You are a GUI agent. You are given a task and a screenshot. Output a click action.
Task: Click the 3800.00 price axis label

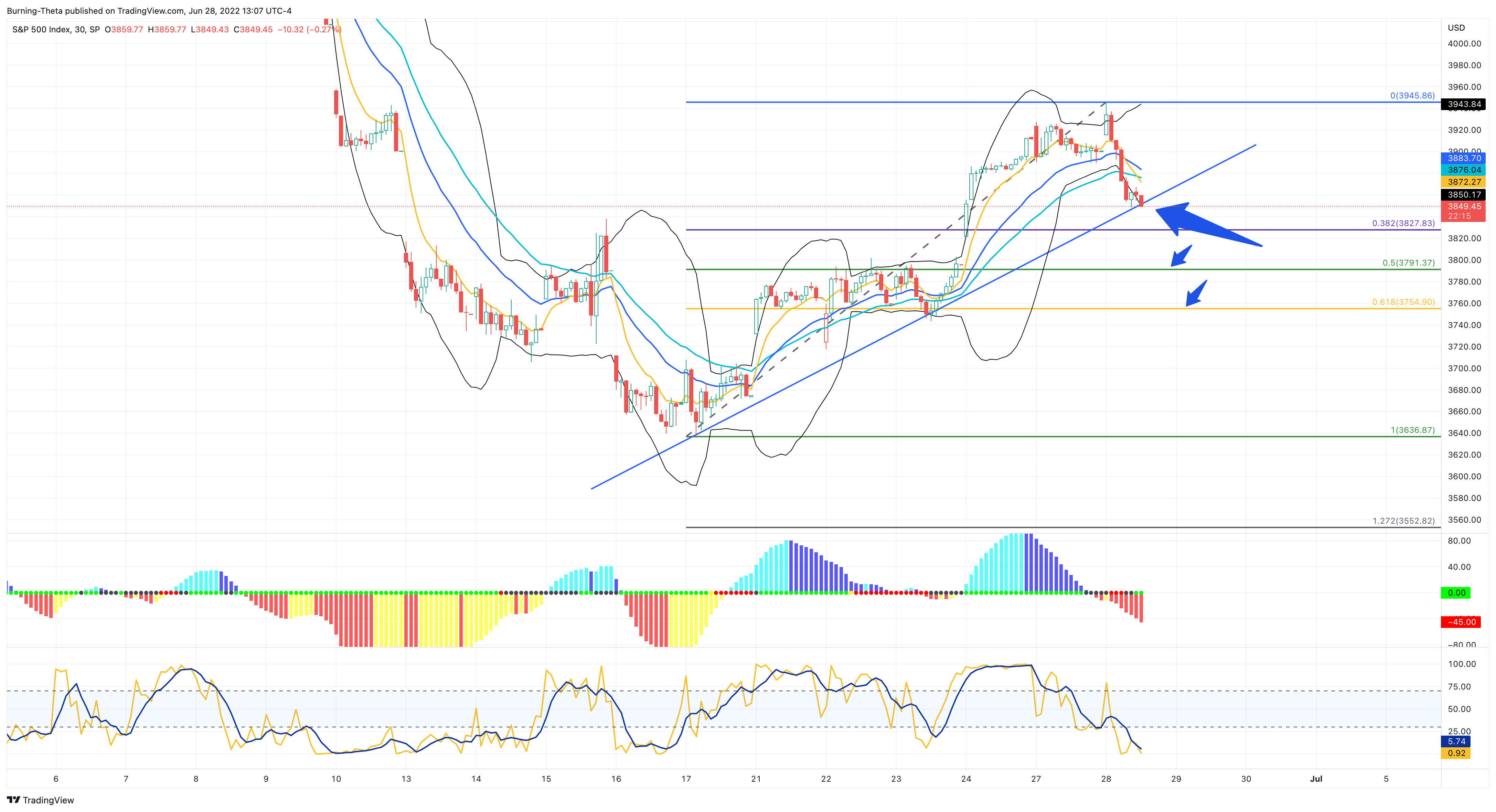tap(1464, 260)
